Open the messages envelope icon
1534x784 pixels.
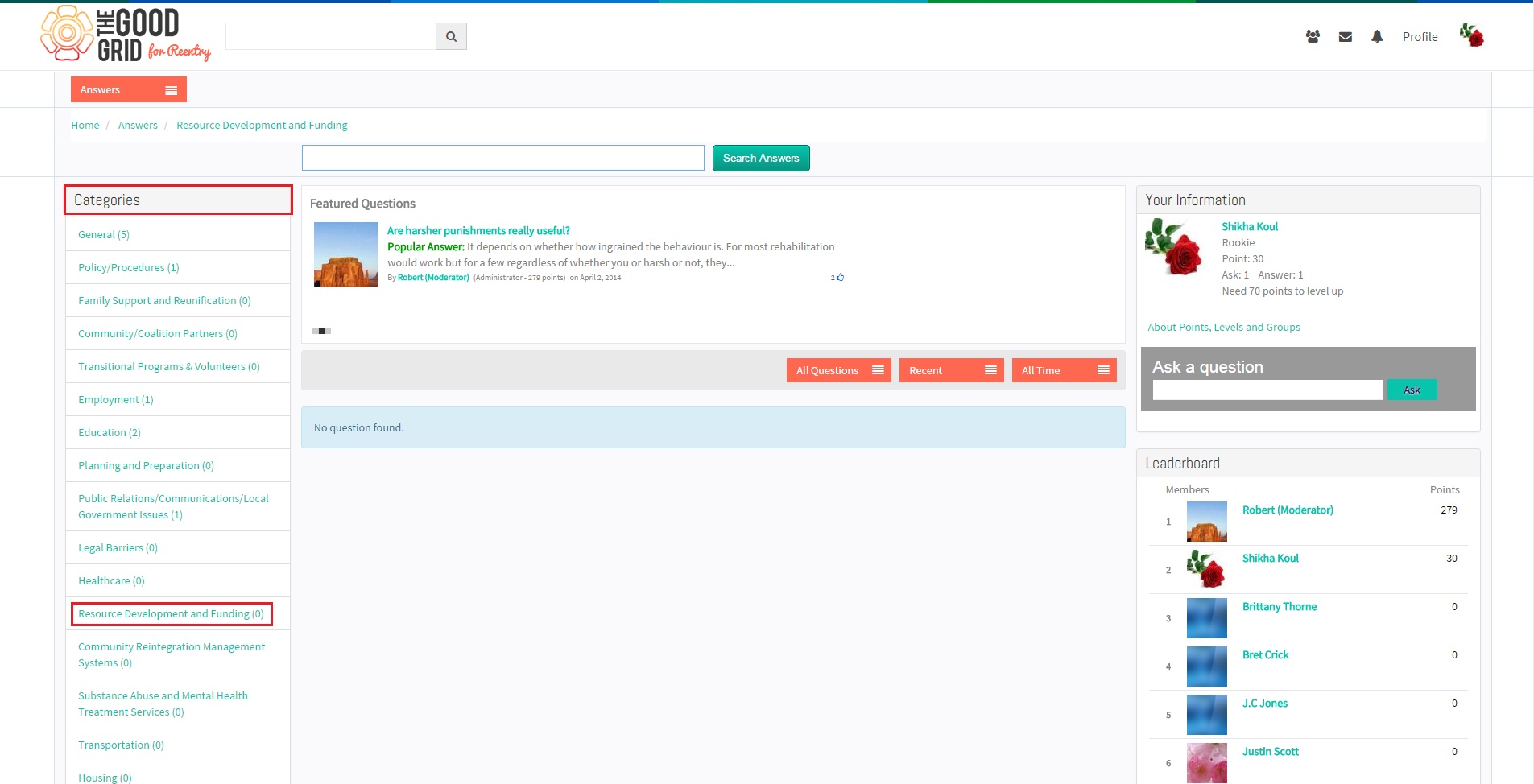tap(1345, 36)
